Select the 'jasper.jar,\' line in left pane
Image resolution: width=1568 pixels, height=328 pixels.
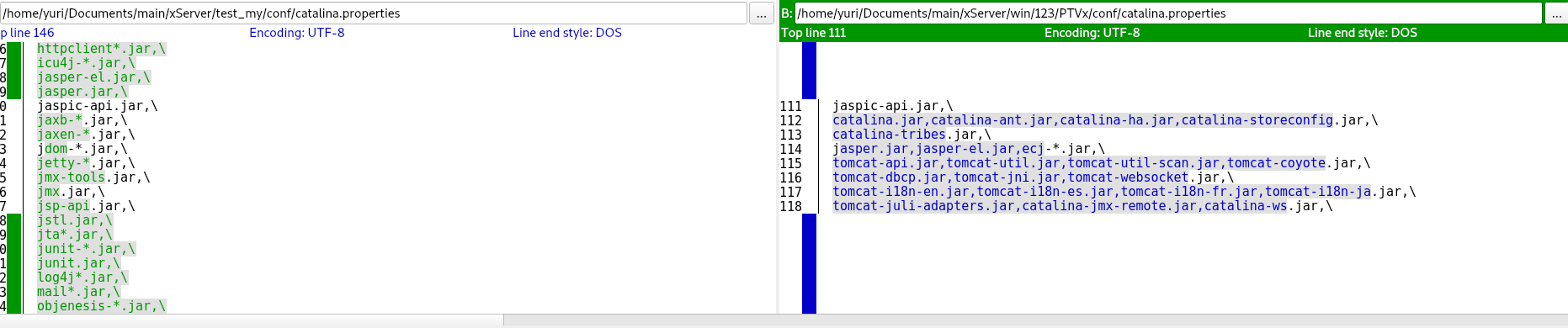click(x=82, y=92)
